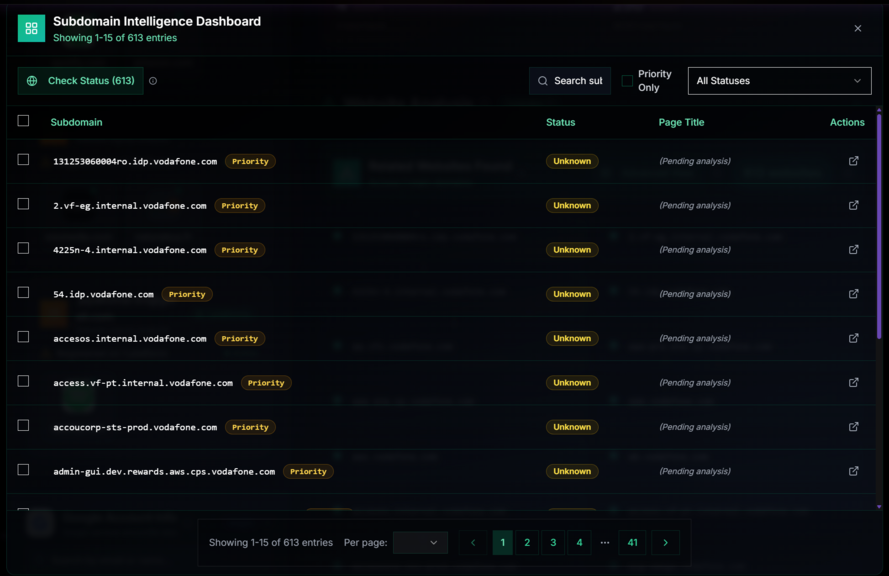Expand the Per page dropdown
Viewport: 889px width, 576px height.
(x=420, y=543)
